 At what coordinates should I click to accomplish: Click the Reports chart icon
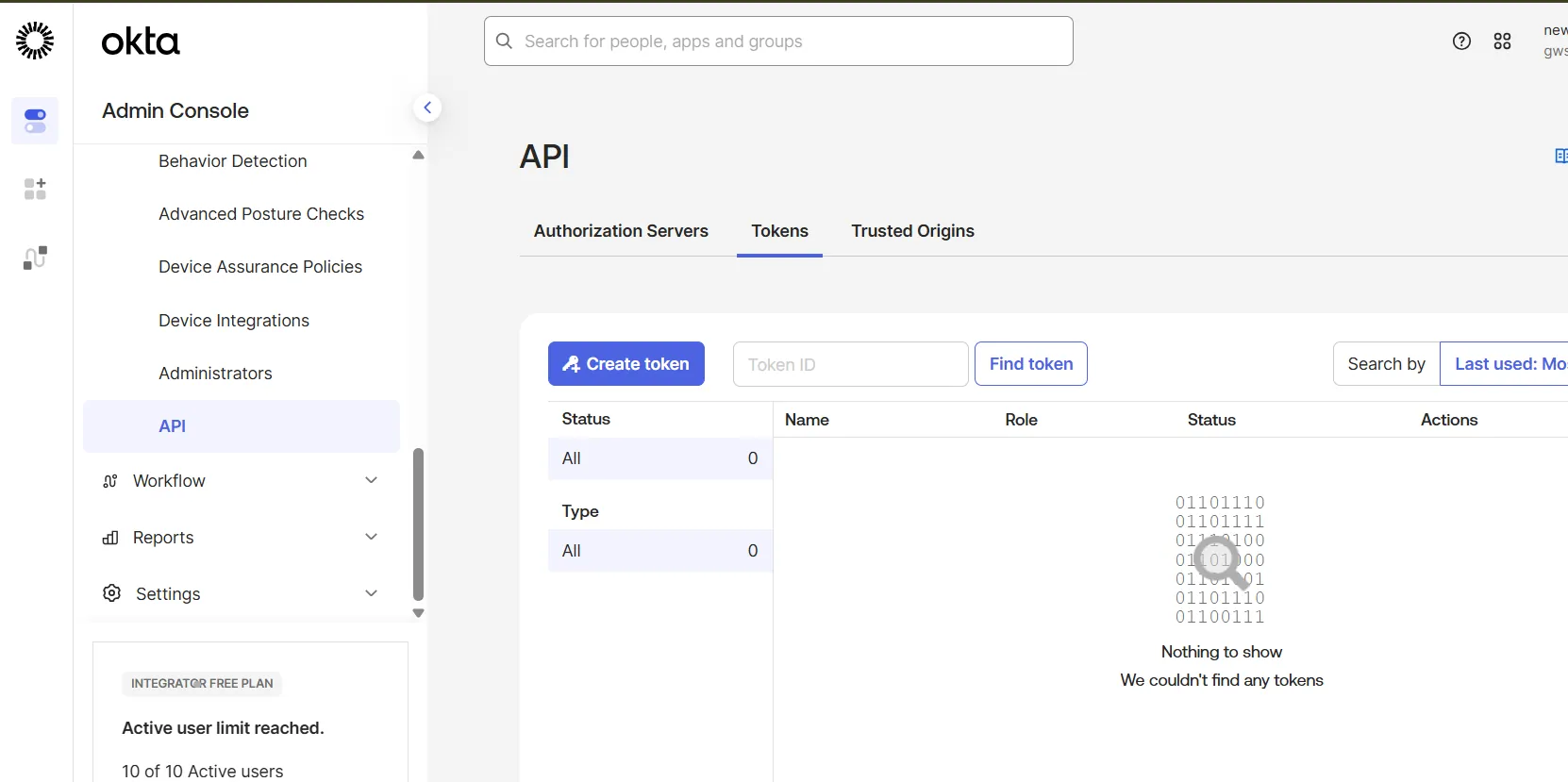pos(110,538)
